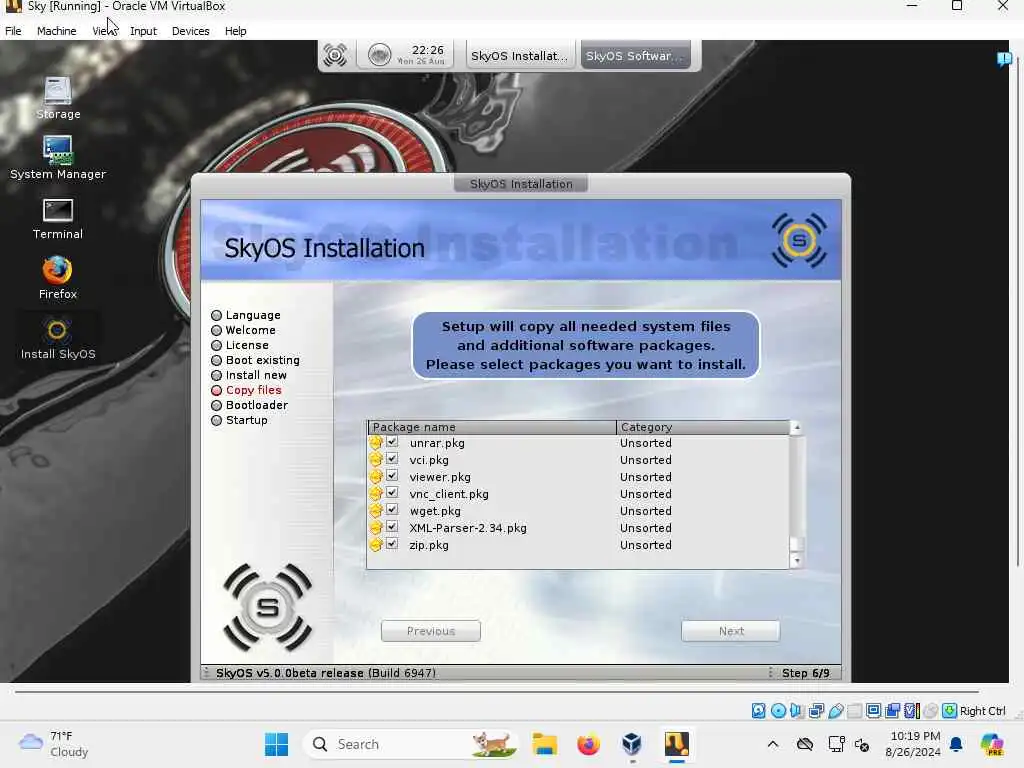
Task: Switch to the SkyOS Installat... panel task
Action: click(x=520, y=56)
